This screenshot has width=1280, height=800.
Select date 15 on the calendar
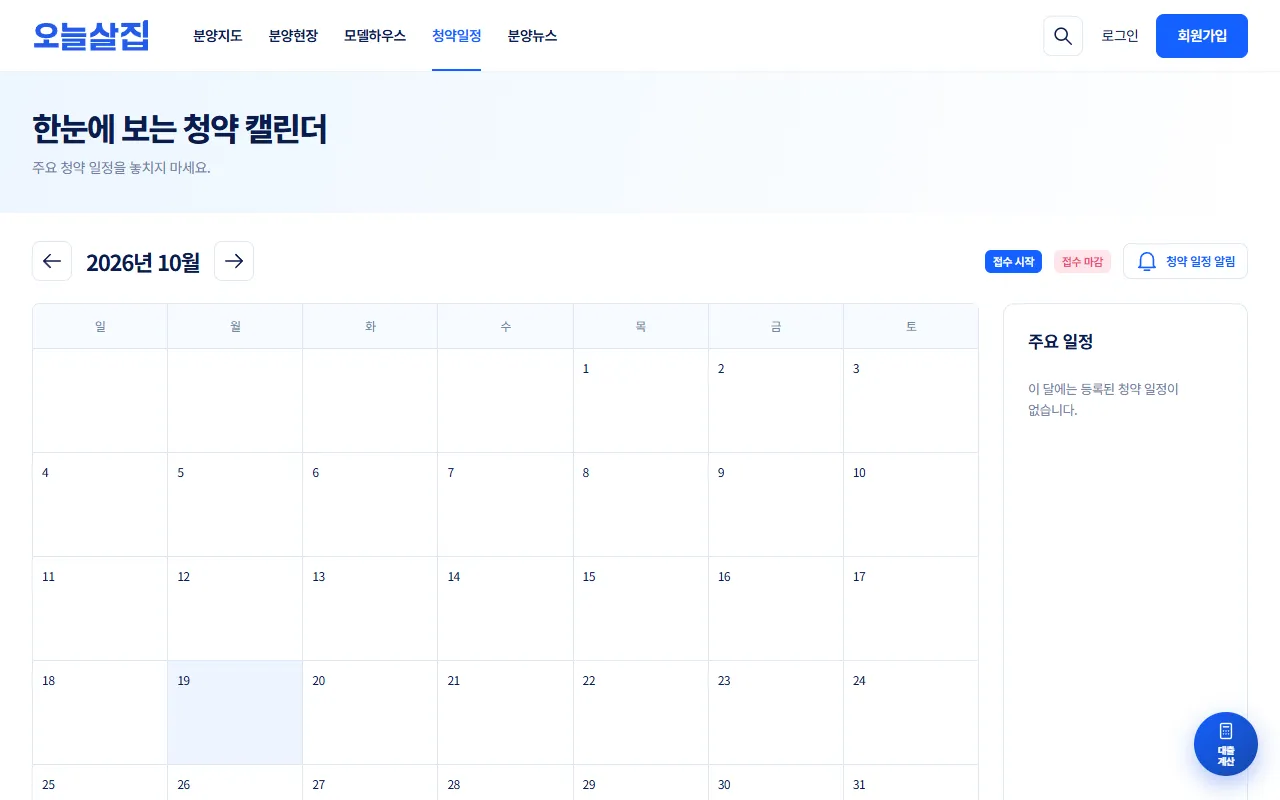(x=640, y=608)
